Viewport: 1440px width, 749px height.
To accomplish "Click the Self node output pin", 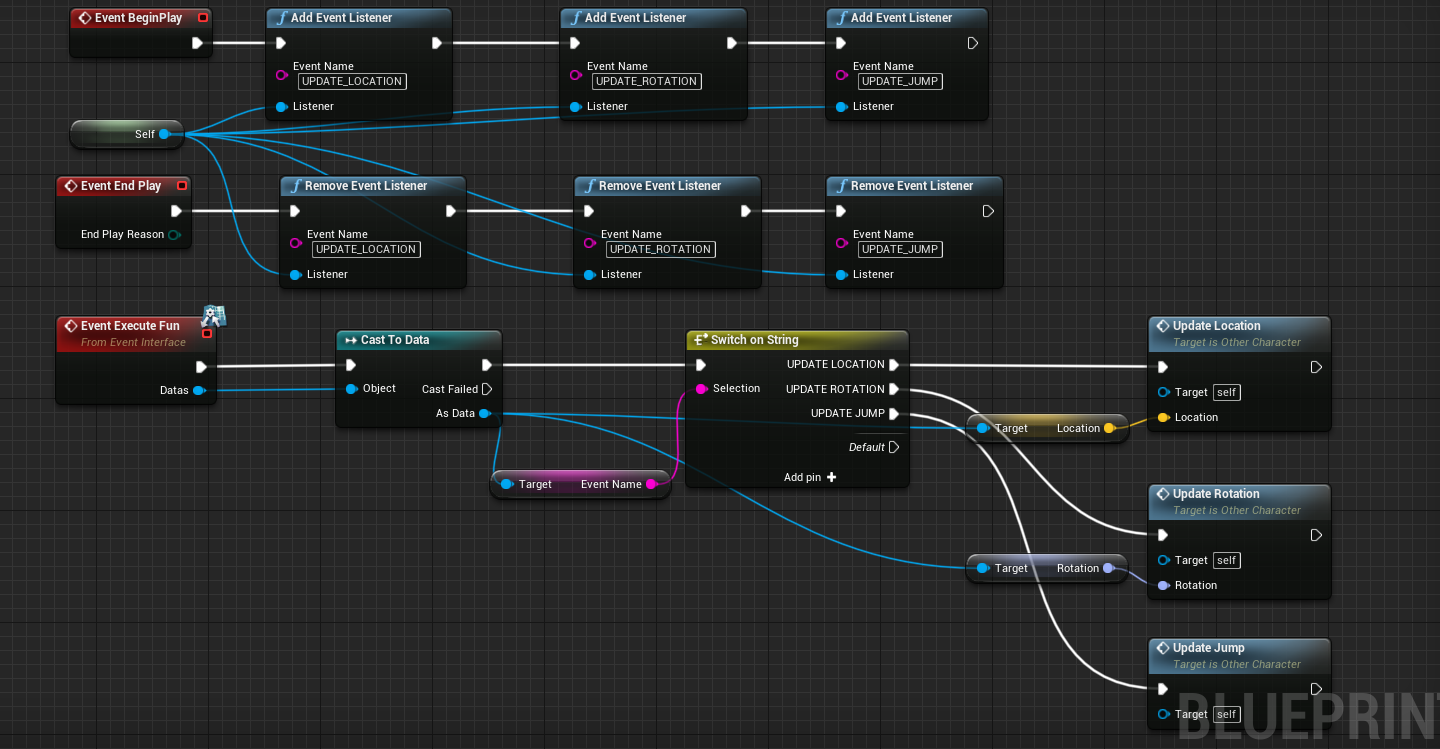I will 164,134.
